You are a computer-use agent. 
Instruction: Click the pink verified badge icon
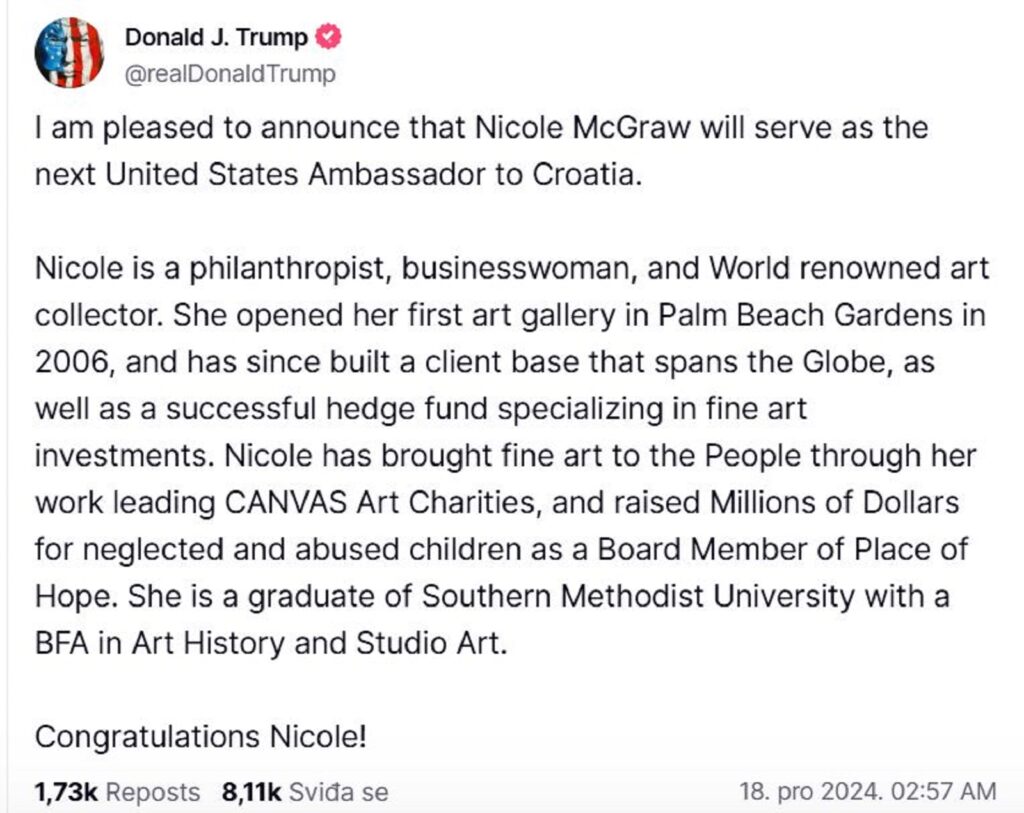tap(328, 37)
